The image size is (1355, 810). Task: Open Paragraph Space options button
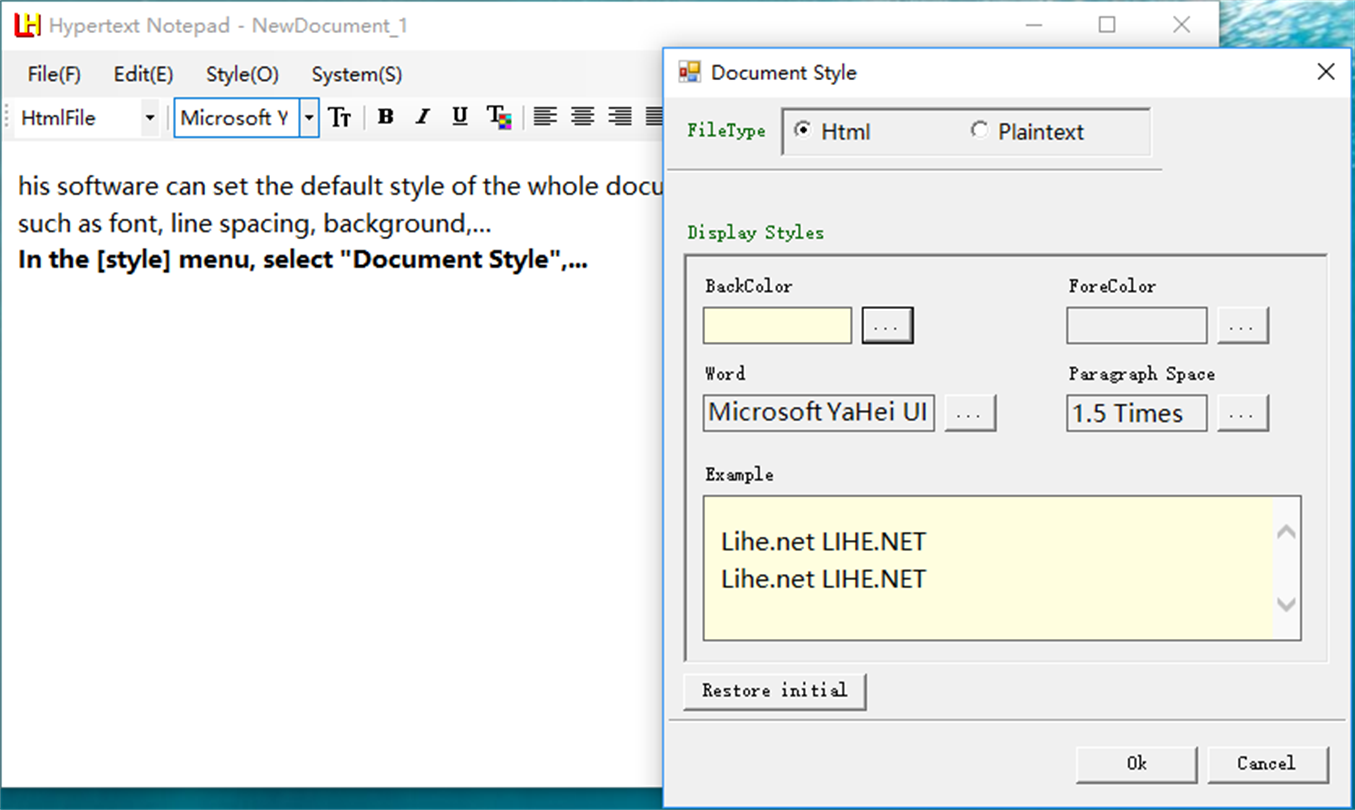[x=1243, y=413]
